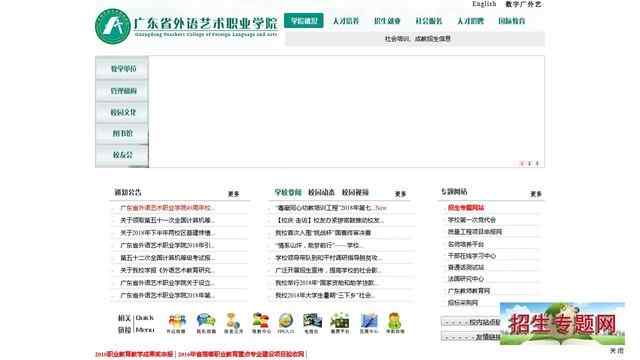Click the 社会培训 submenu link

coord(397,39)
